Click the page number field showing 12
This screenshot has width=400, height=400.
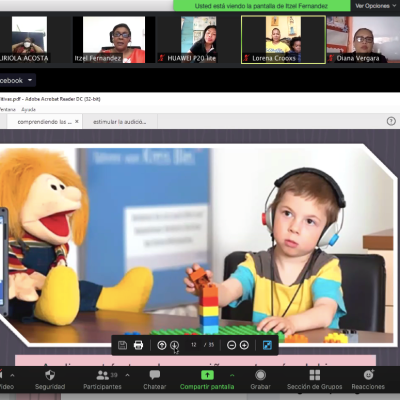tap(194, 345)
